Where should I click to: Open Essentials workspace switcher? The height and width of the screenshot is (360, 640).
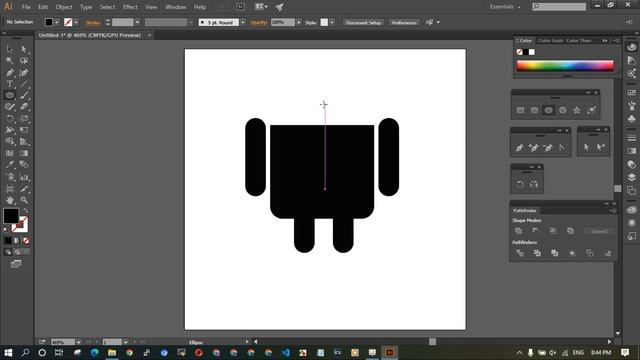point(505,7)
